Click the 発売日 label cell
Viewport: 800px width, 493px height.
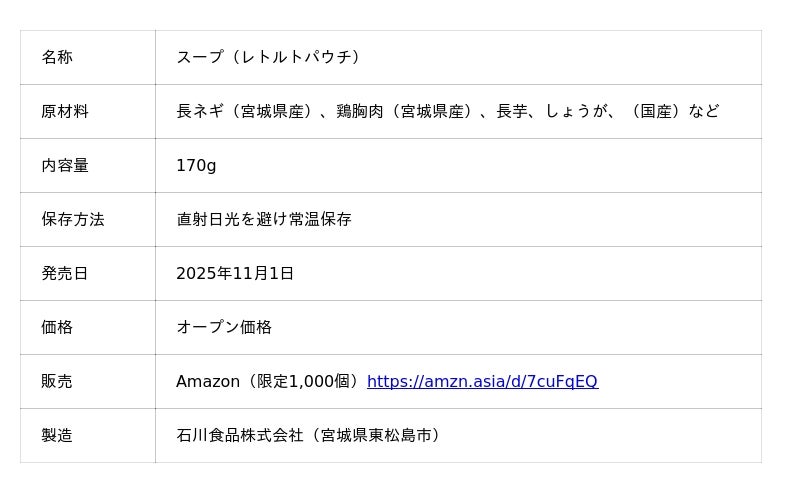65,273
